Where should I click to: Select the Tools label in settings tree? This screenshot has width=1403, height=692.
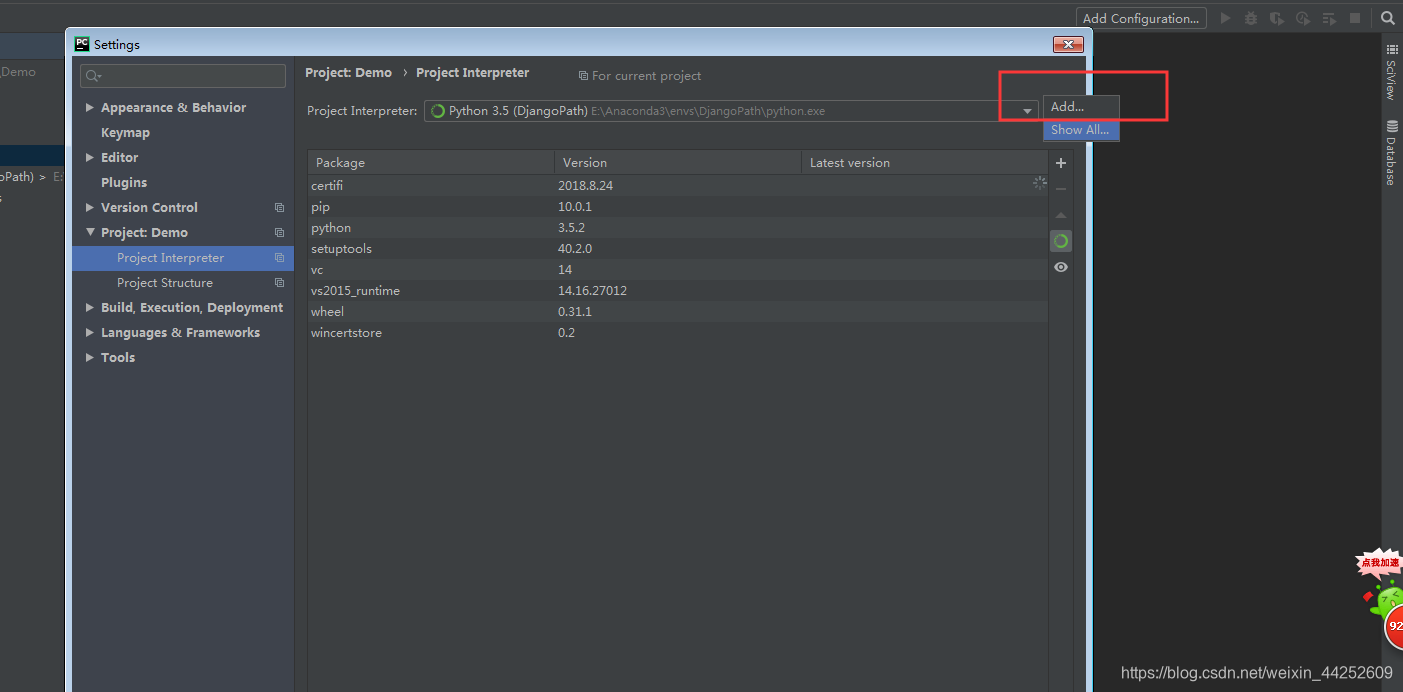click(118, 358)
